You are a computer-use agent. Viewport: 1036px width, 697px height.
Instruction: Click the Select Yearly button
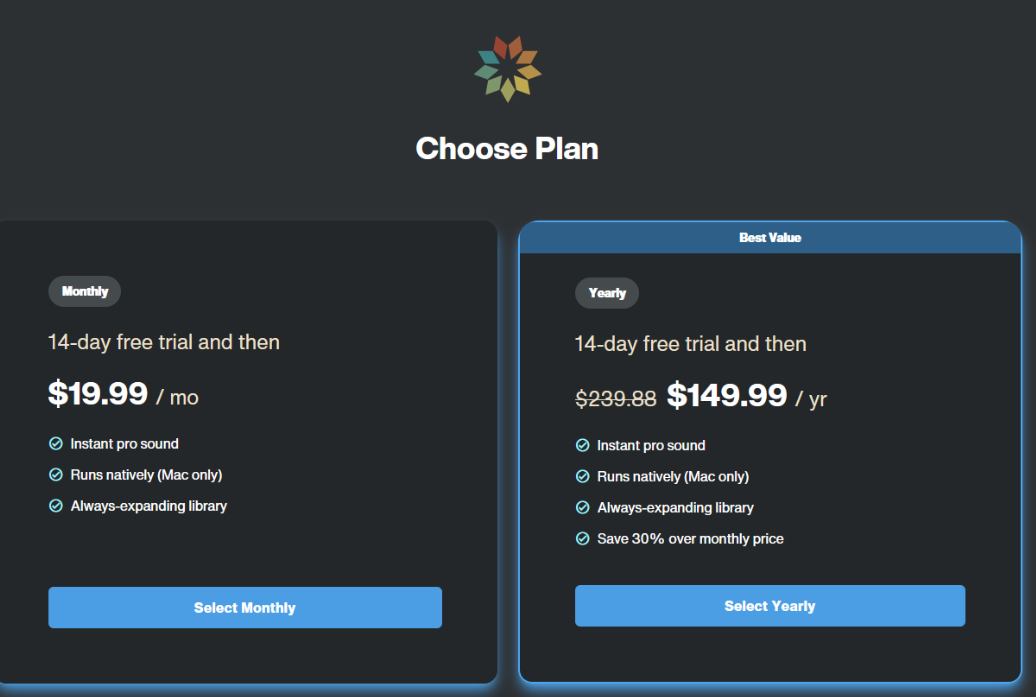pos(770,606)
